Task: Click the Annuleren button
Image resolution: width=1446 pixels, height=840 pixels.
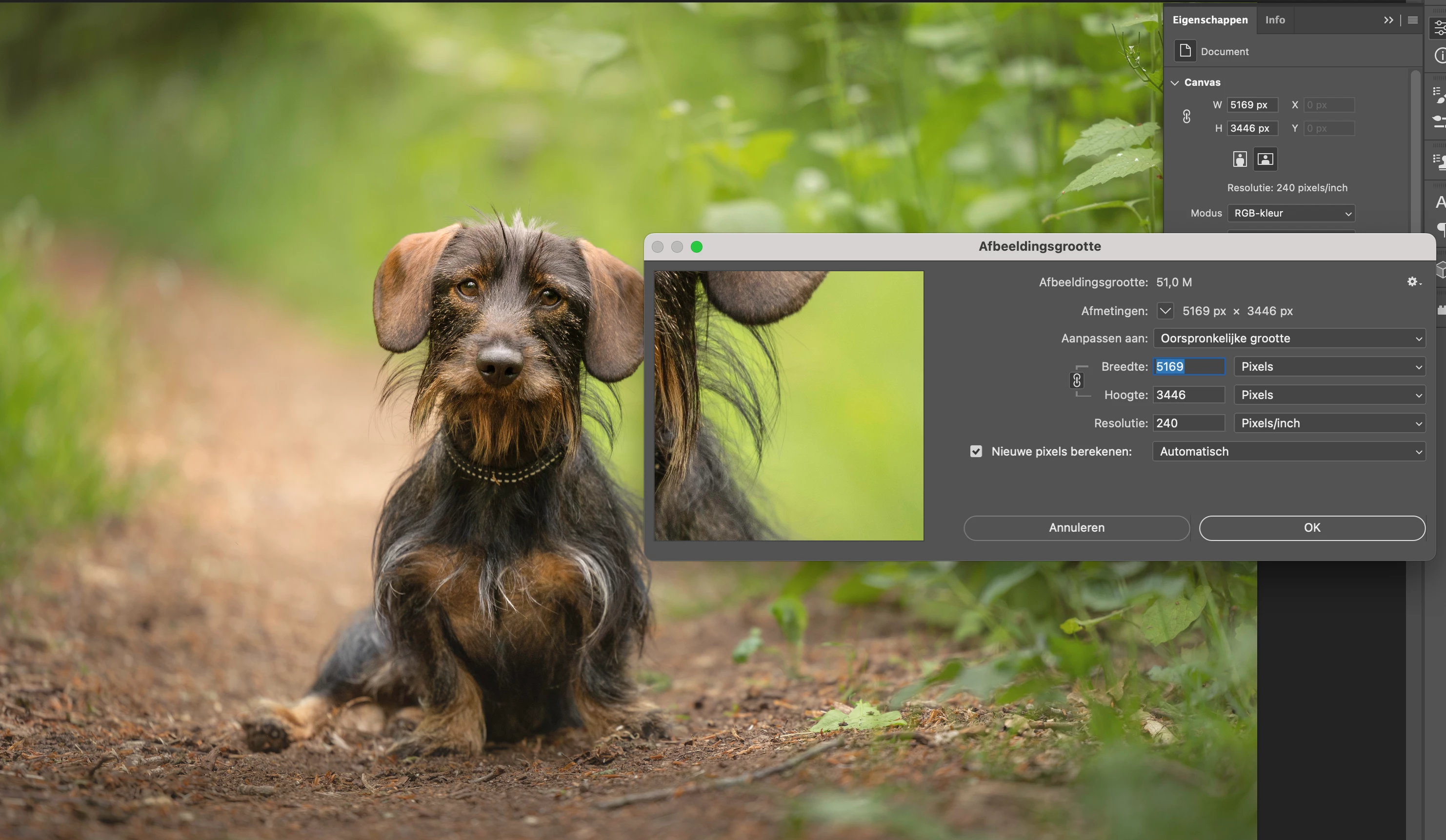Action: point(1077,528)
